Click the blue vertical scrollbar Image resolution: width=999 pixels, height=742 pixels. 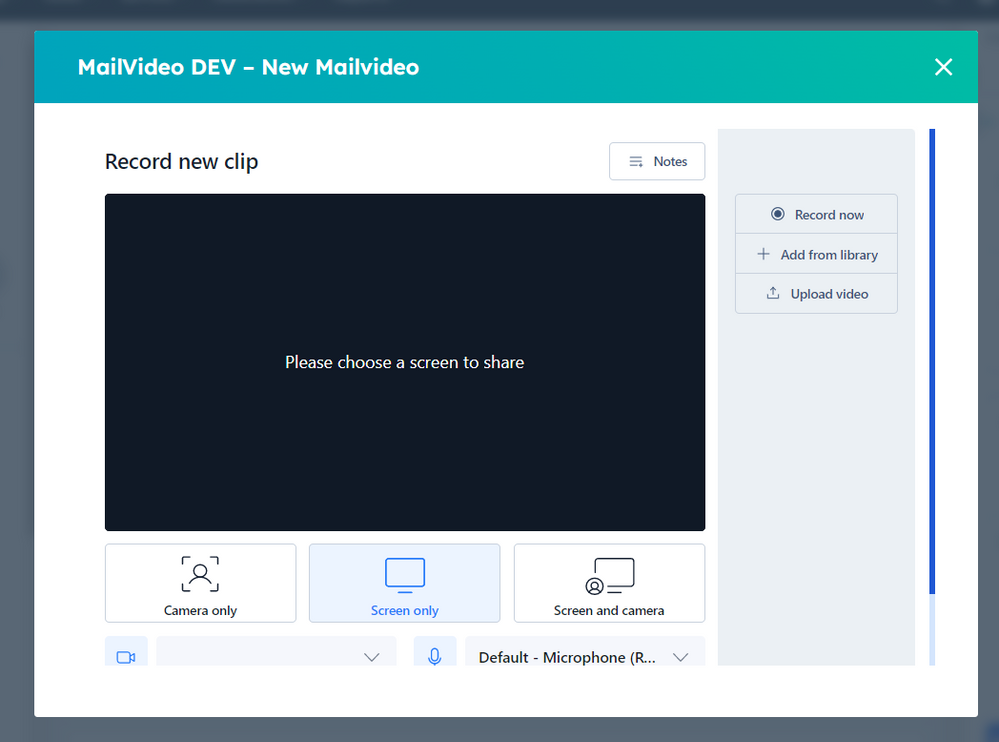pyautogui.click(x=932, y=362)
